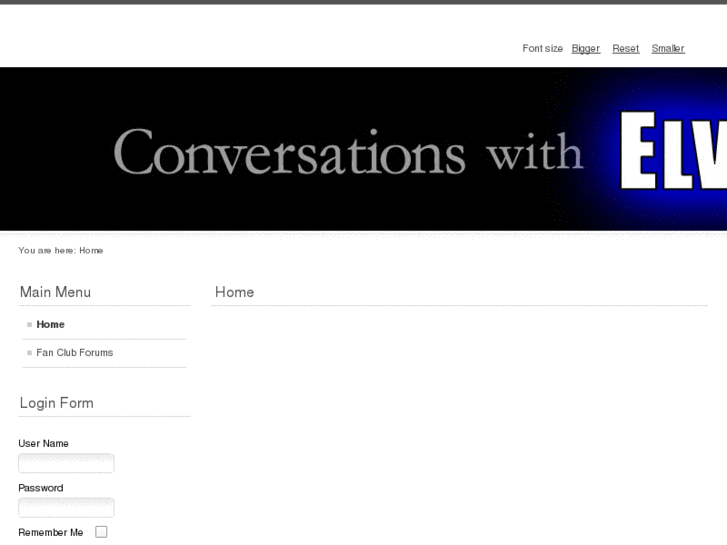Click the Font size label

542,49
